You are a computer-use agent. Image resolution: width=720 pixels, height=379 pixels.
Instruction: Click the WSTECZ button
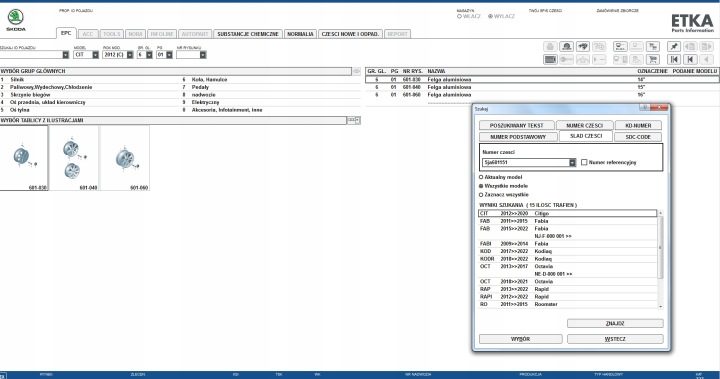(x=615, y=339)
